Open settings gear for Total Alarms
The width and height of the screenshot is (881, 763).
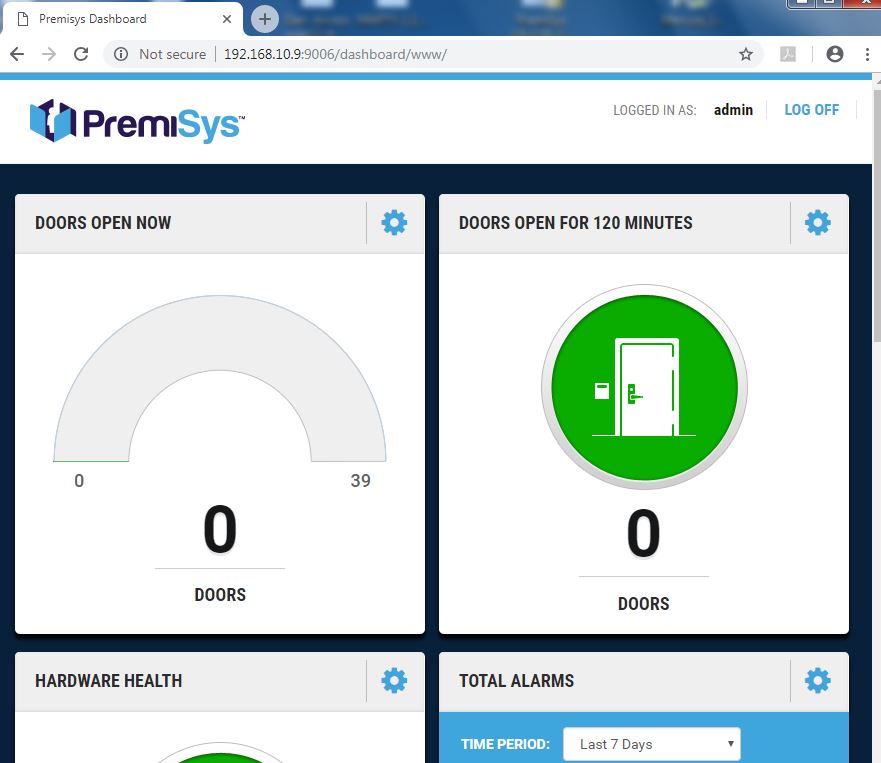818,680
